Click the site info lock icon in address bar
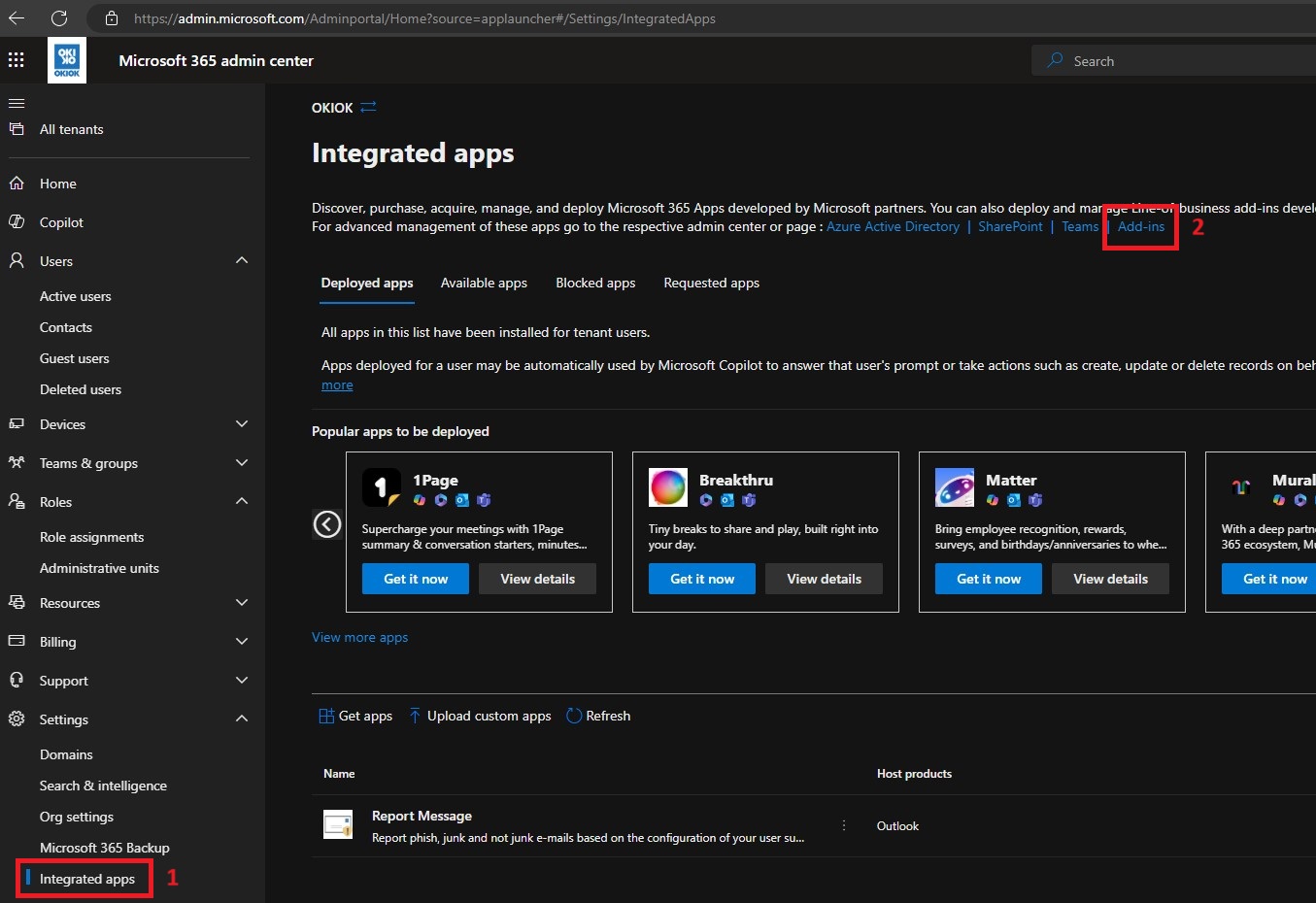 pyautogui.click(x=112, y=18)
